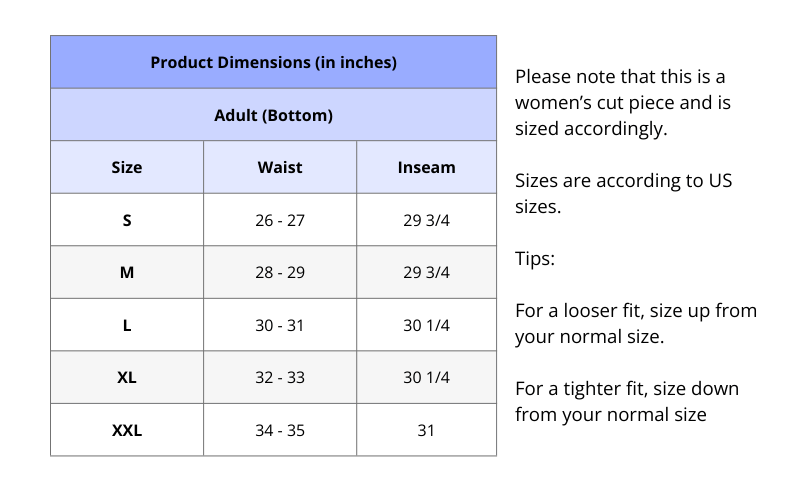800x500 pixels.
Task: Select the looser fit tip text
Action: point(635,323)
